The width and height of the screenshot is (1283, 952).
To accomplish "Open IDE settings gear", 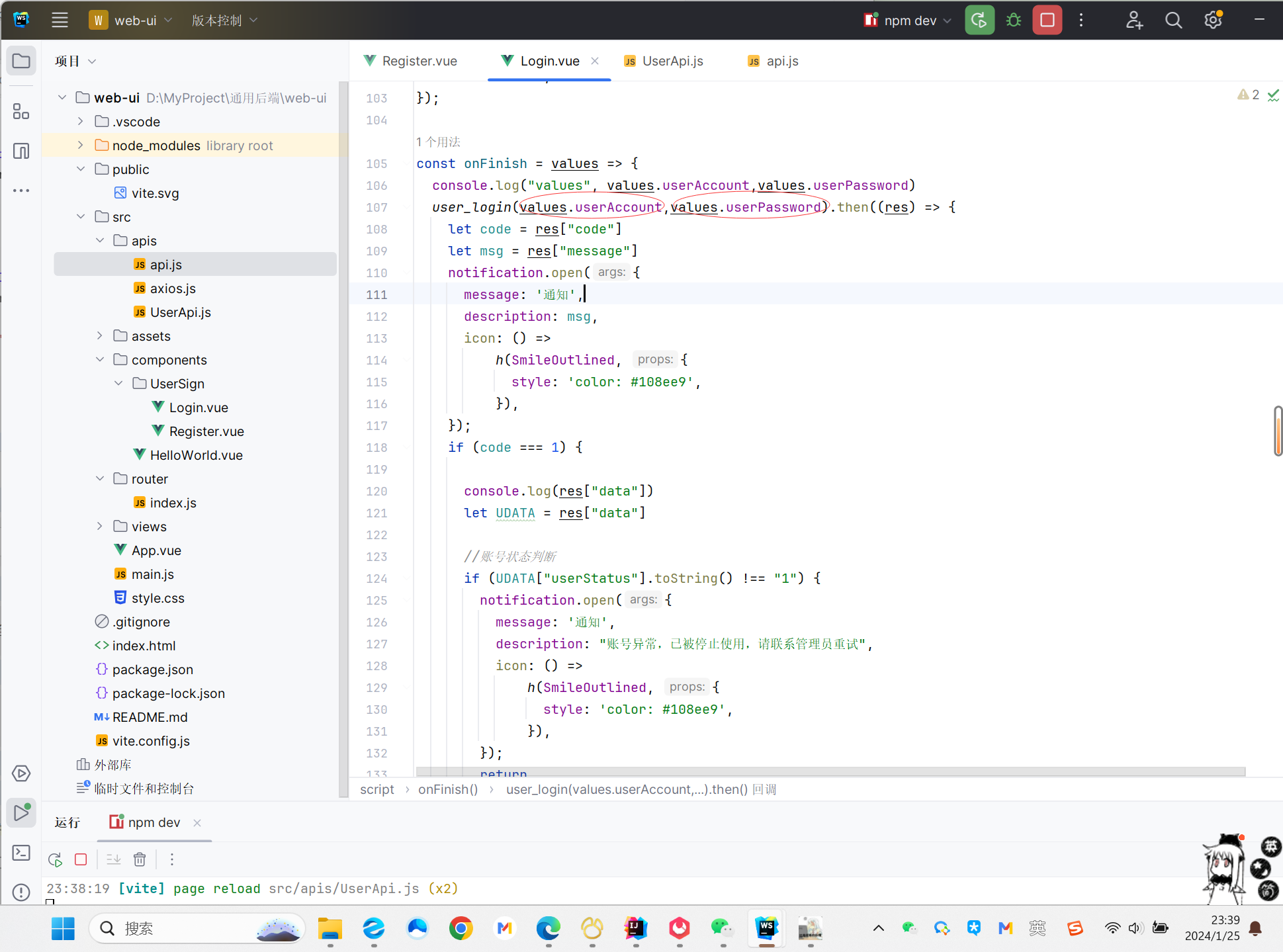I will [x=1213, y=20].
